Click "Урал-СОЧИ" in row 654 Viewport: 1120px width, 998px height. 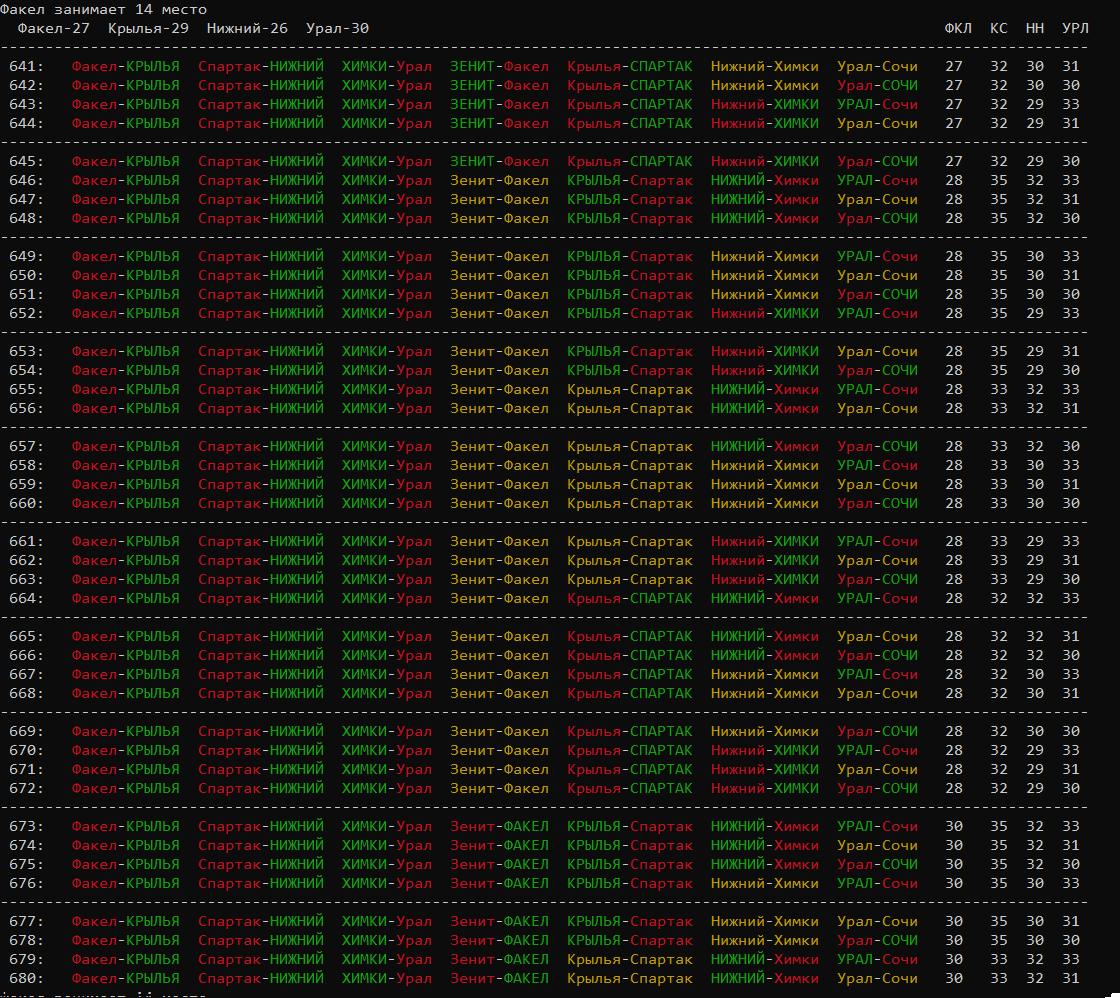[x=877, y=370]
